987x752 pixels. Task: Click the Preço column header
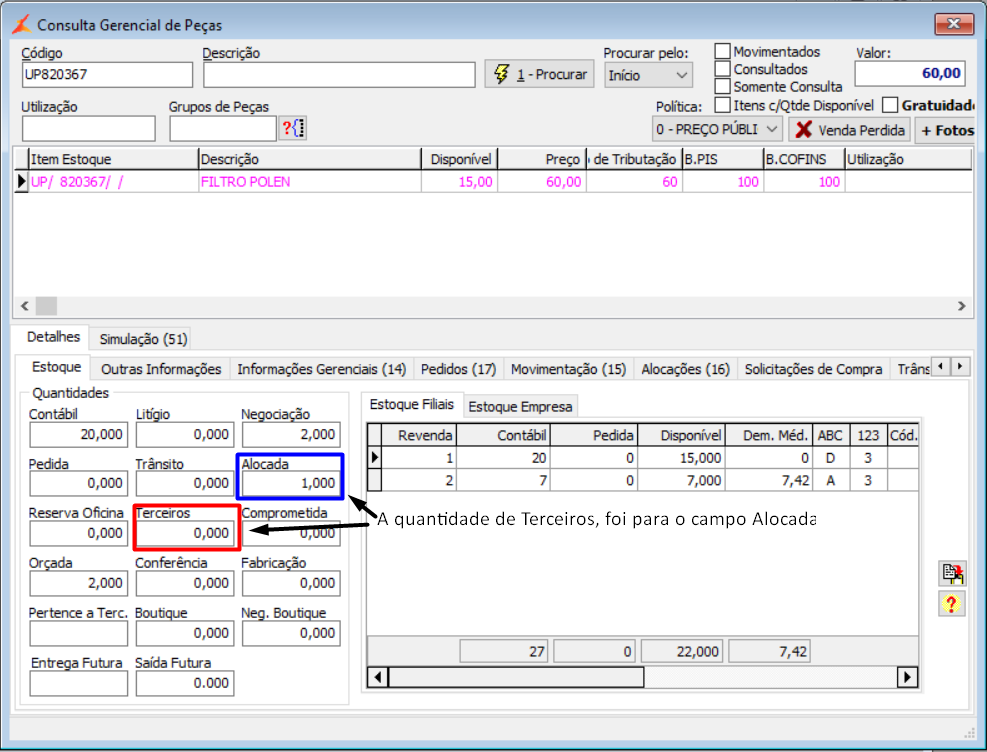[x=542, y=159]
